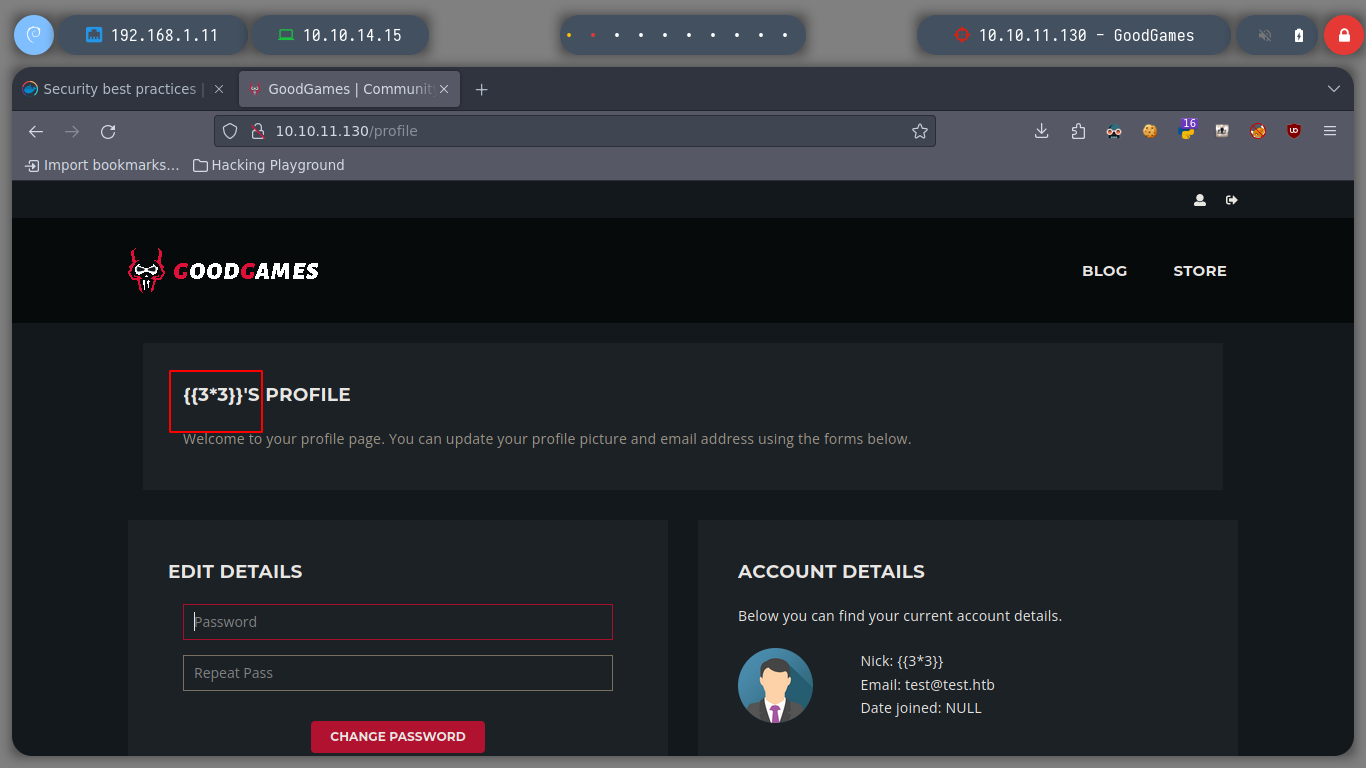Click the GoodGames logo
The image size is (1366, 768).
pyautogui.click(x=224, y=270)
